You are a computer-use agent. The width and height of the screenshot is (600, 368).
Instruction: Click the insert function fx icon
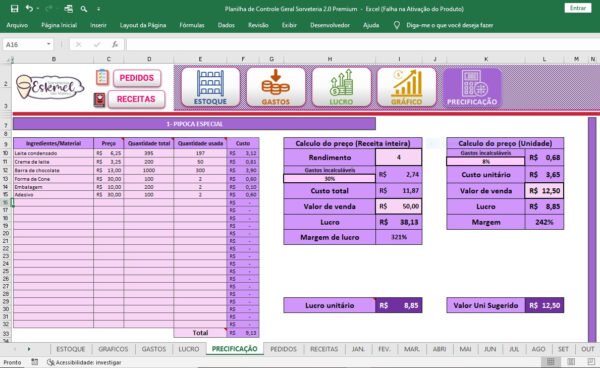[115, 45]
